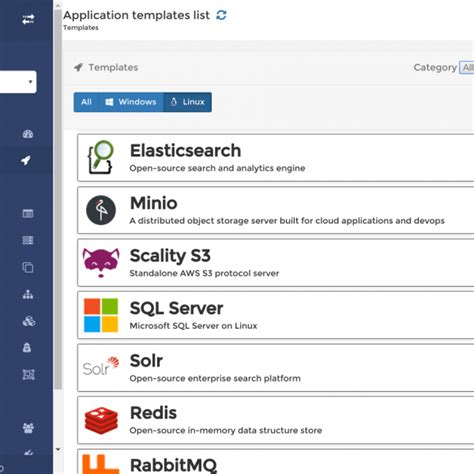Toggle the sidebar collapse arrows icon

pyautogui.click(x=28, y=19)
